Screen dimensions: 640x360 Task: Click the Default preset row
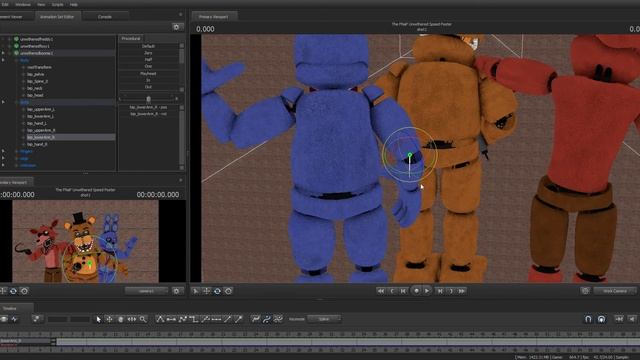[149, 46]
